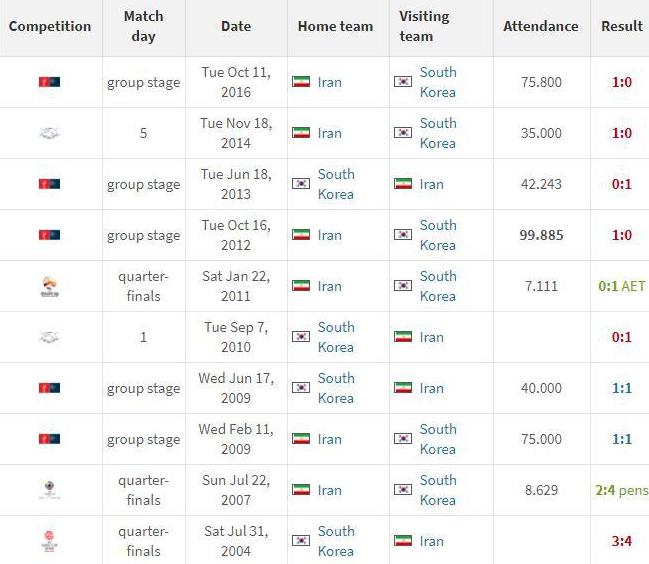Open 1:1 result of Feb 11, 2009 match
The image size is (649, 564).
[622, 439]
